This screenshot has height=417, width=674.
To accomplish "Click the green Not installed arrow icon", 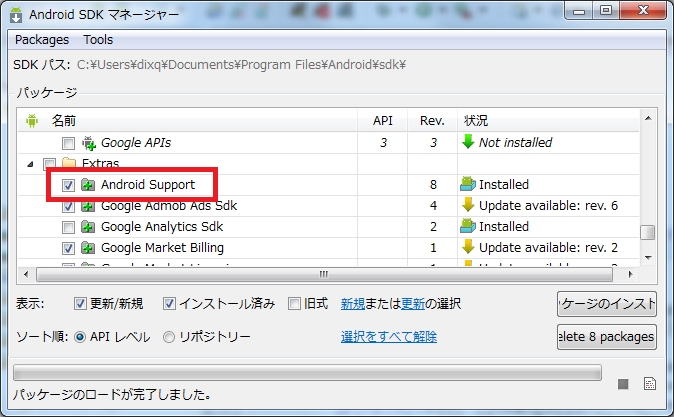I will click(x=468, y=142).
